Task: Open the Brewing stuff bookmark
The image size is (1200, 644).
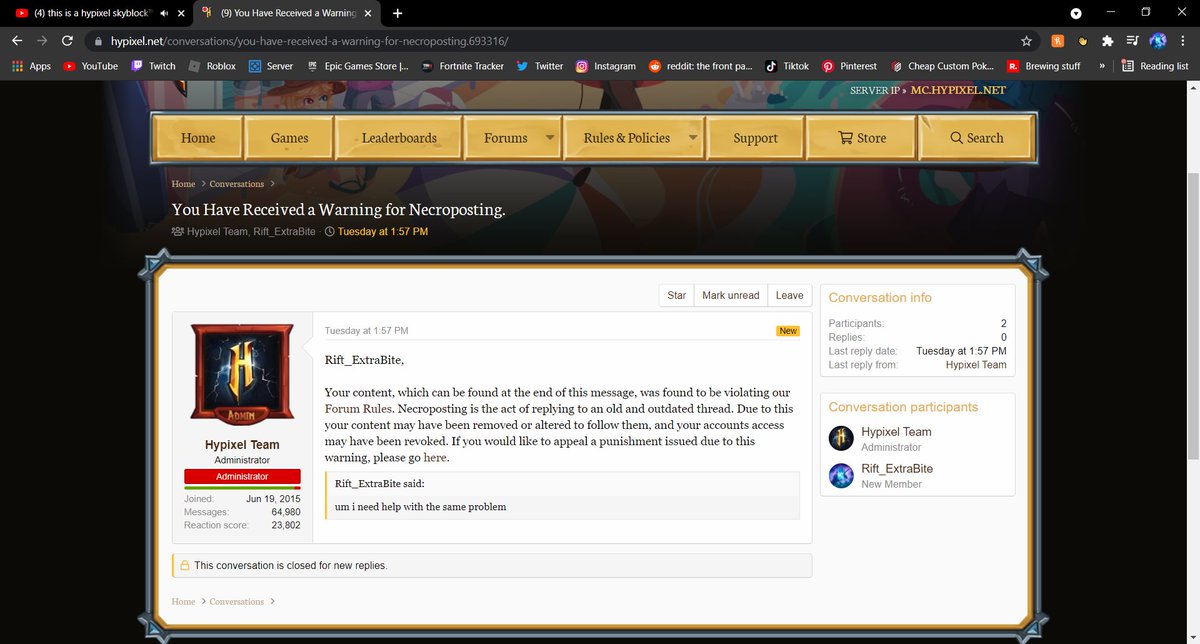Action: (1044, 66)
